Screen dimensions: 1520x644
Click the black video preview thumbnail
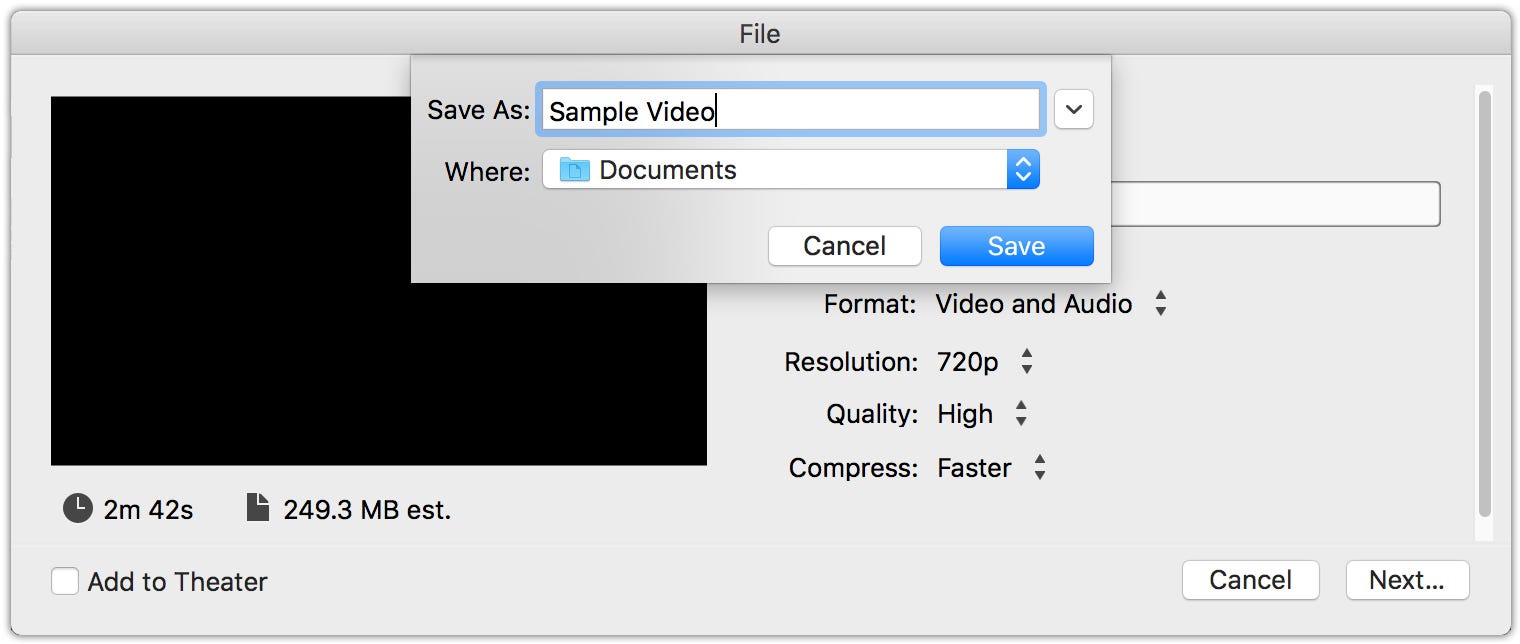379,281
